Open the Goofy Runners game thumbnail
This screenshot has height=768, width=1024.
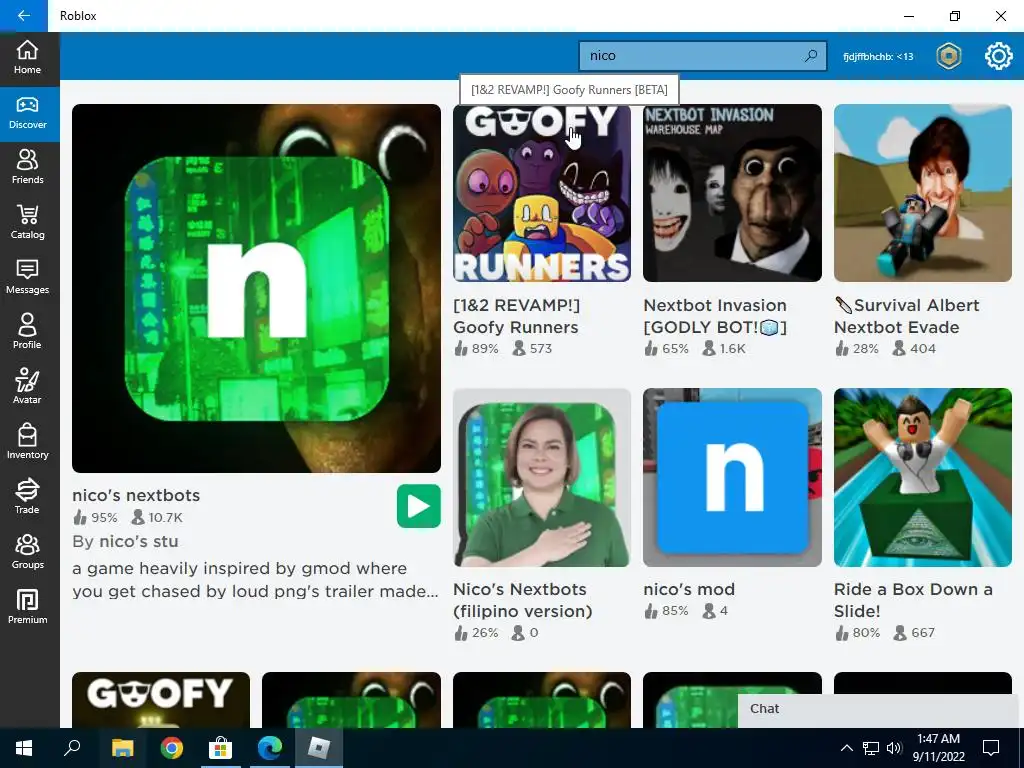coord(542,193)
